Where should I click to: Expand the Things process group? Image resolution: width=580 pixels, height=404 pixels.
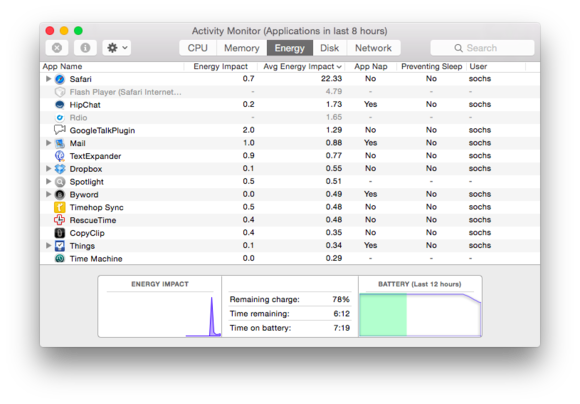click(x=48, y=245)
